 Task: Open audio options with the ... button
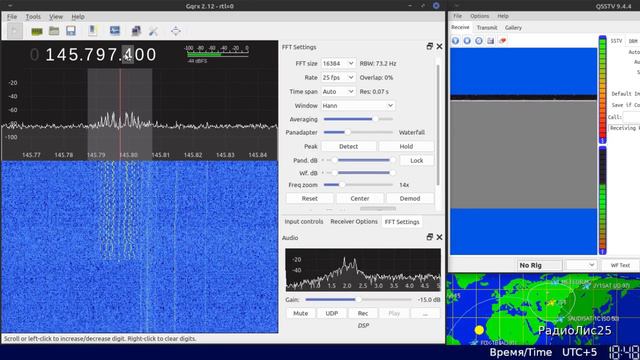425,313
